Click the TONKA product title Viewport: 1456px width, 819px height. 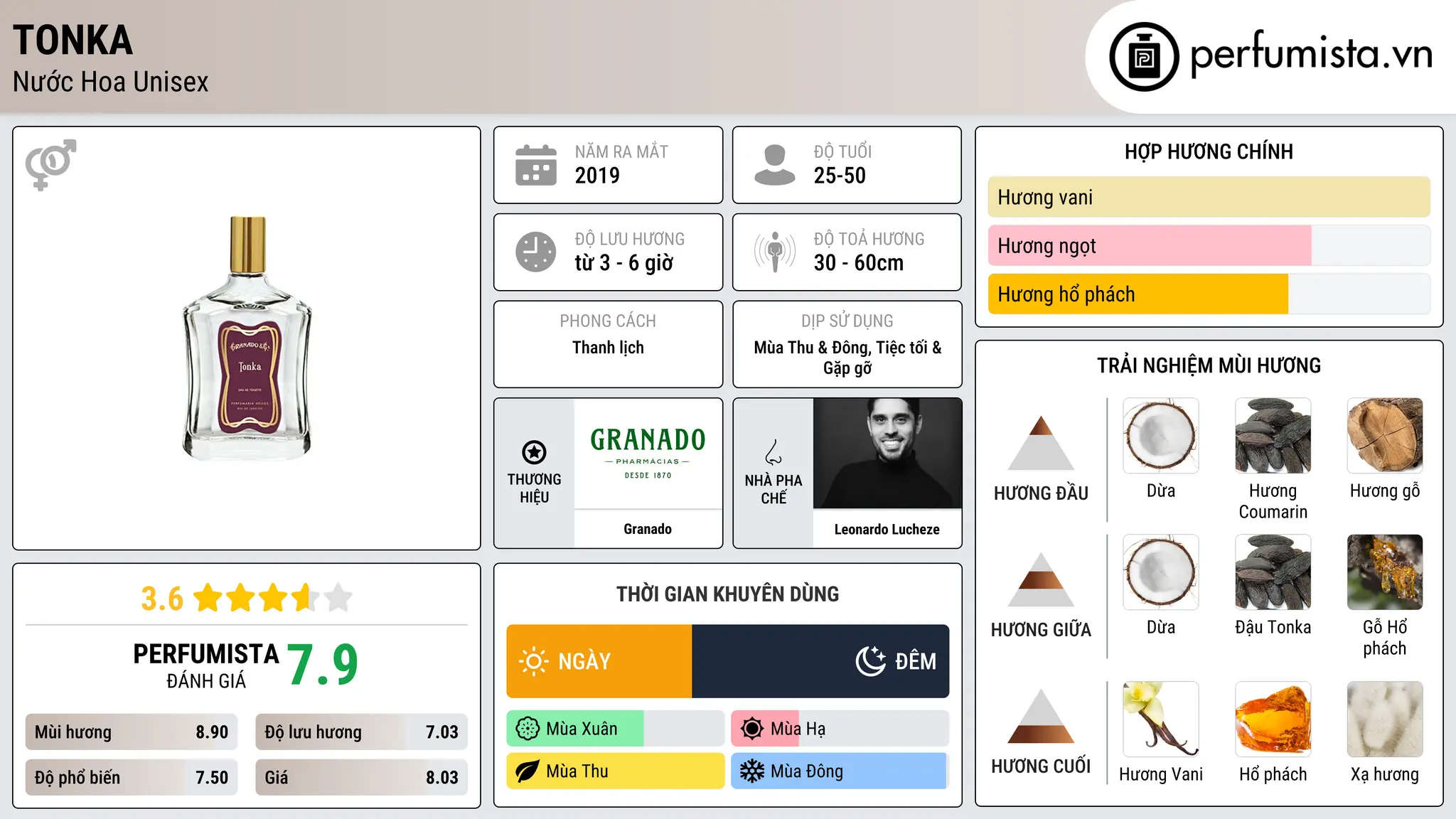(73, 40)
